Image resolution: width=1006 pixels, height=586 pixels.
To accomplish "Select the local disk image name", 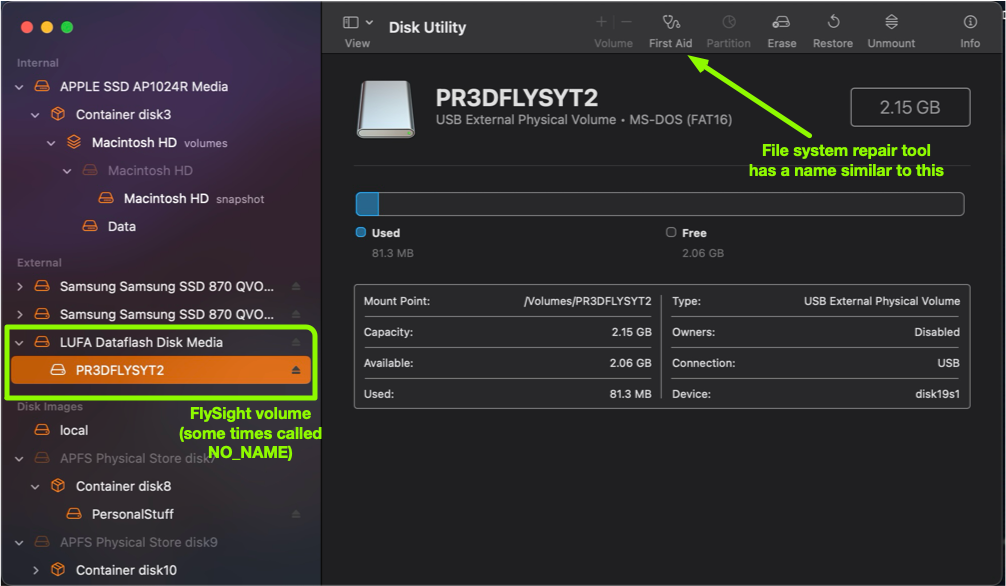I will click(x=74, y=430).
